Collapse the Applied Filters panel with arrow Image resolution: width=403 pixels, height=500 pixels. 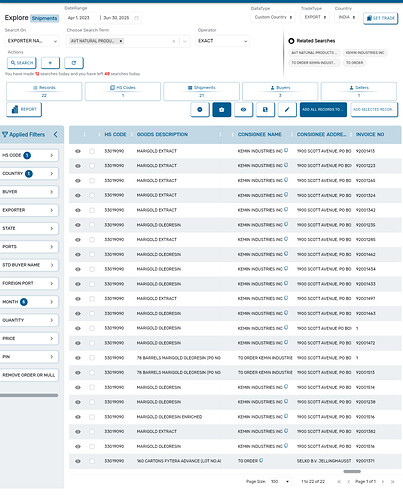tap(55, 134)
